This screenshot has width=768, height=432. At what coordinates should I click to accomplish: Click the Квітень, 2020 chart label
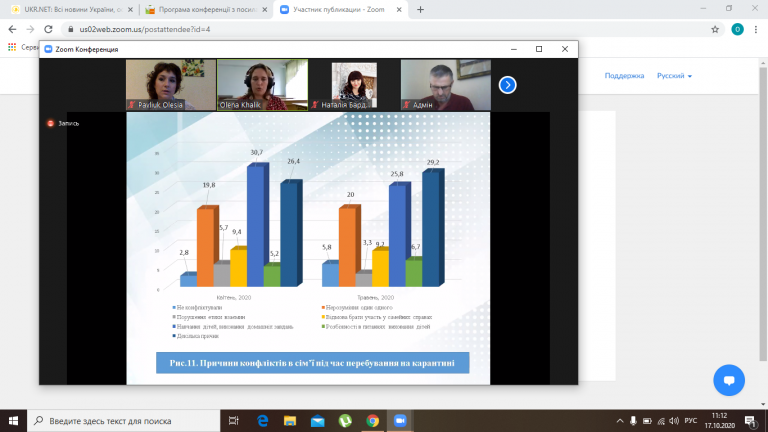click(x=234, y=297)
